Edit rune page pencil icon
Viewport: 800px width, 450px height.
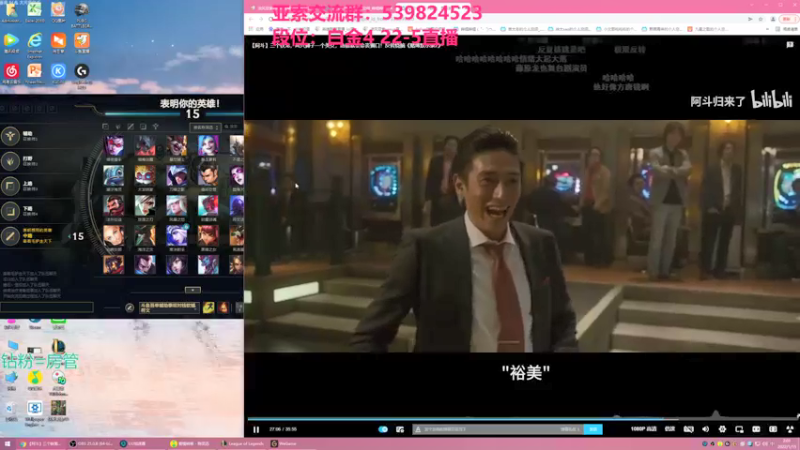[x=130, y=308]
